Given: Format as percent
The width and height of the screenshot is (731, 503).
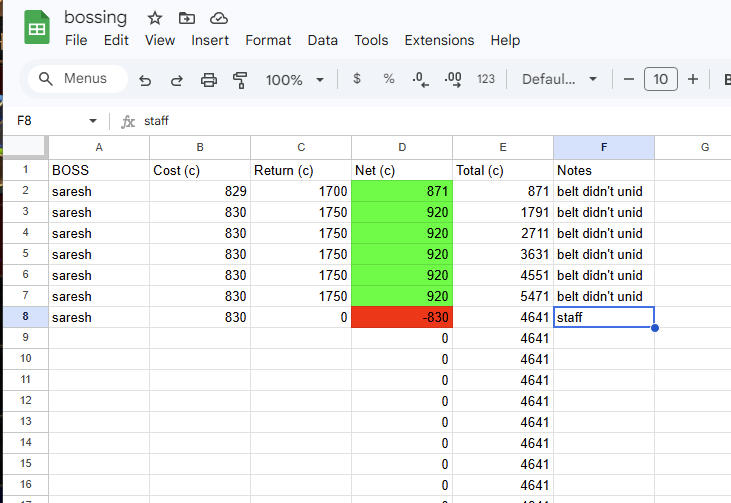Looking at the screenshot, I should tap(388, 79).
